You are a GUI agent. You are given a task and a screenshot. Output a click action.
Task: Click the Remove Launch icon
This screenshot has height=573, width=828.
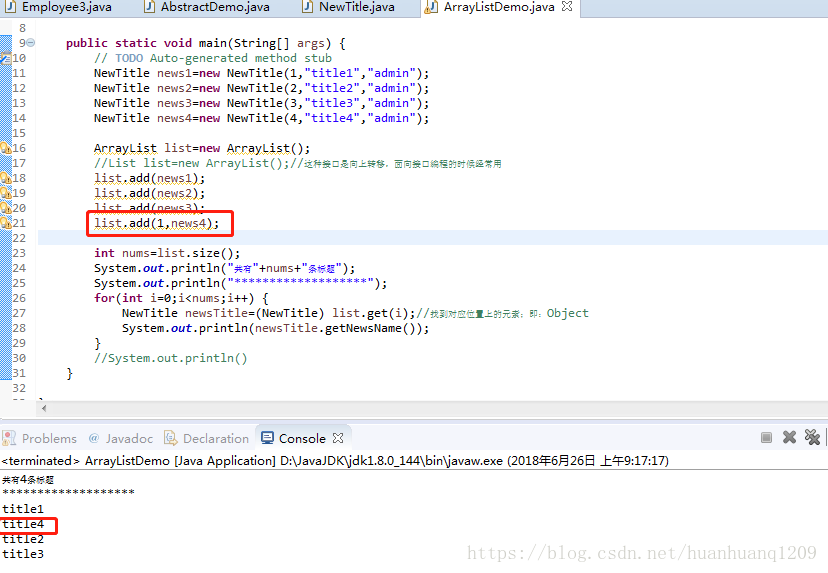(789, 437)
